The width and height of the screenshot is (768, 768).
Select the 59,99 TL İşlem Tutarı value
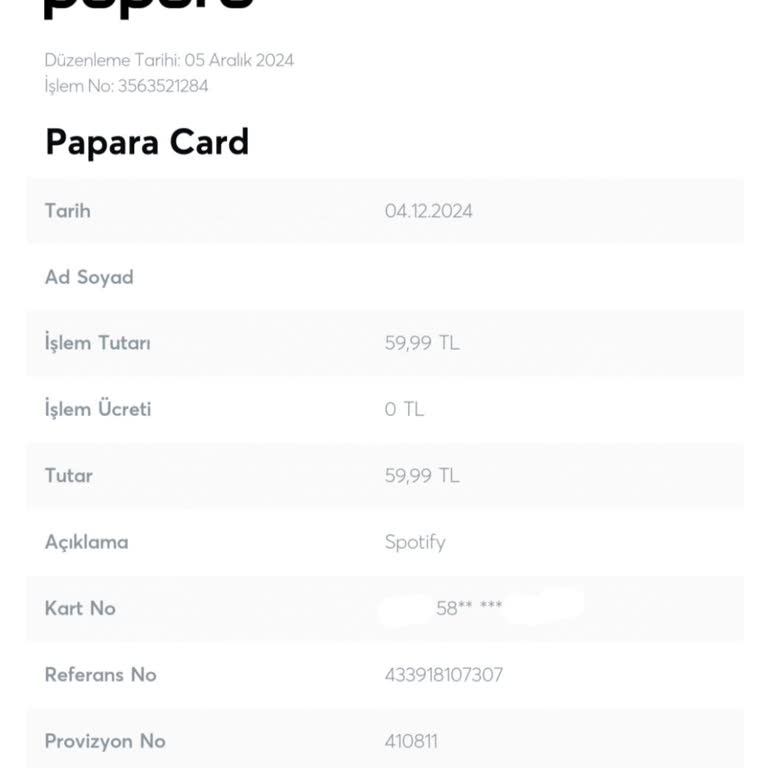[x=422, y=343]
